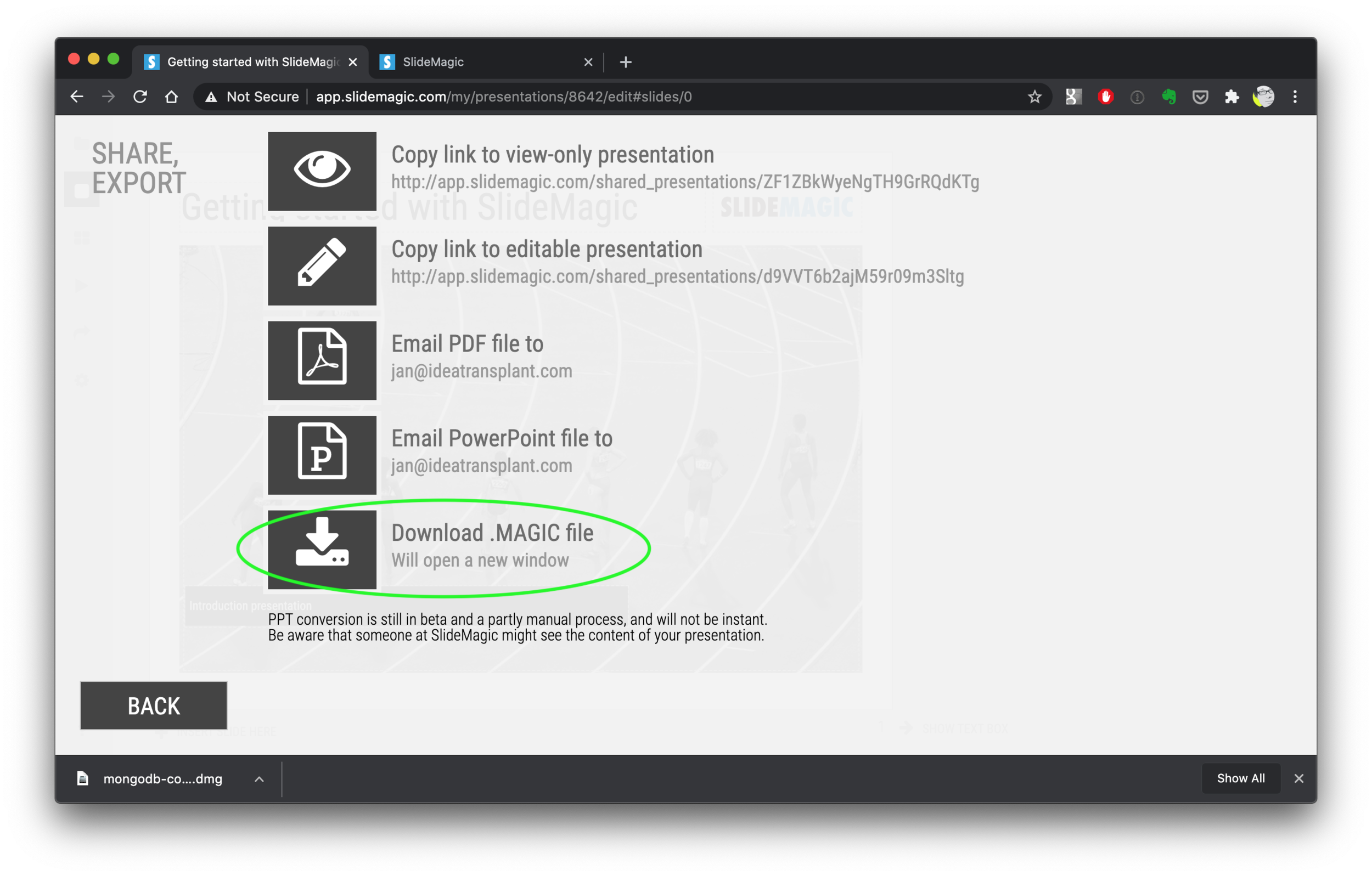This screenshot has height=876, width=1372.
Task: Open the Extensions puzzle piece menu
Action: coord(1232,97)
